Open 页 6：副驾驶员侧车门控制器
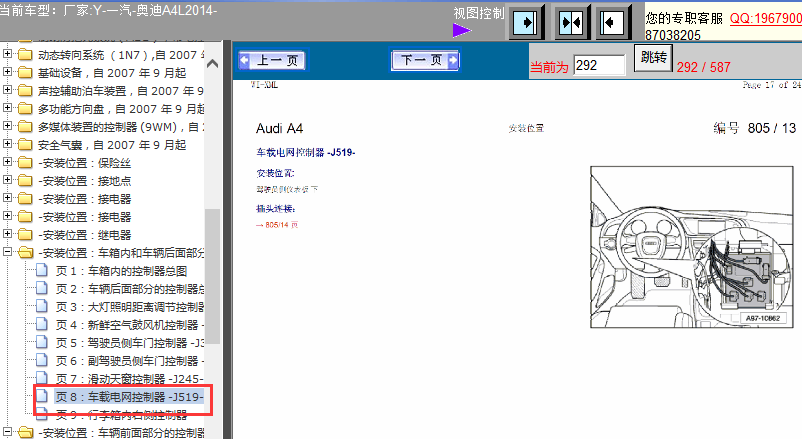Screen dimensions: 802x439 click(x=130, y=361)
